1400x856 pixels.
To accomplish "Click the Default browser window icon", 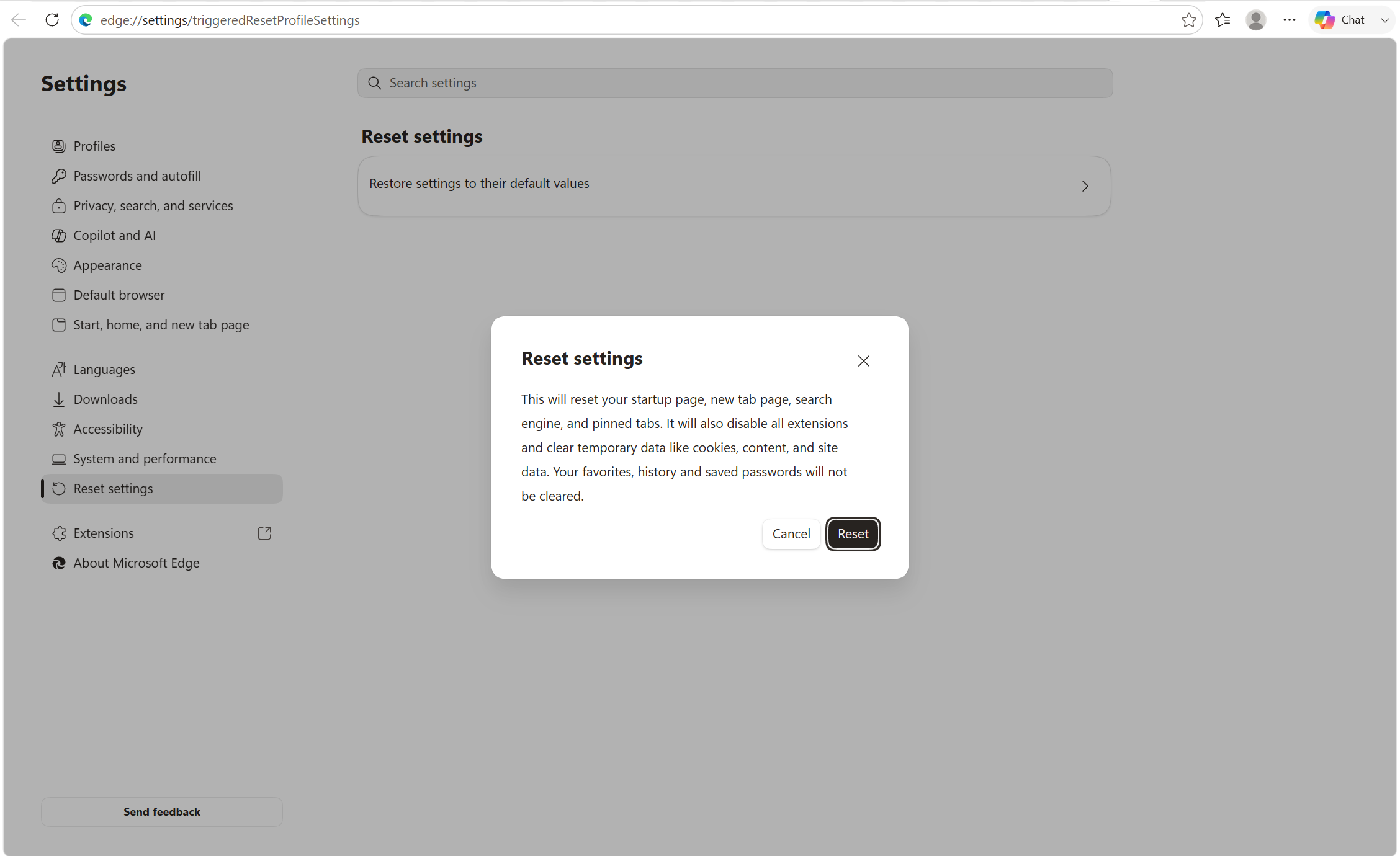I will [59, 295].
